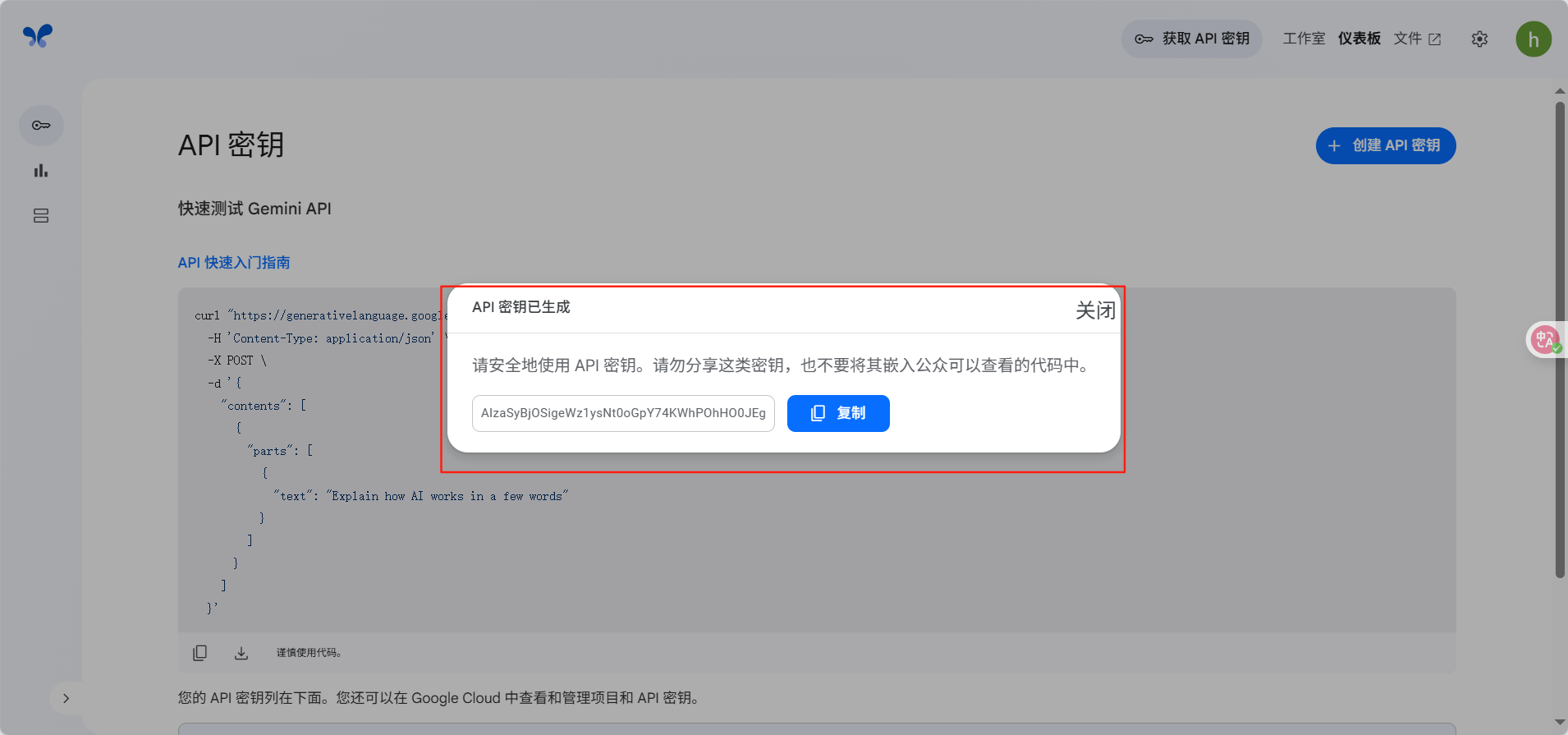The width and height of the screenshot is (1568, 735).
Task: Open the 文件 external link
Action: [x=1417, y=39]
